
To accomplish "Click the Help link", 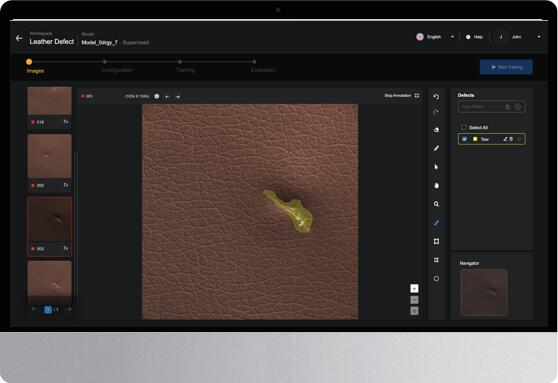I will click(x=478, y=37).
